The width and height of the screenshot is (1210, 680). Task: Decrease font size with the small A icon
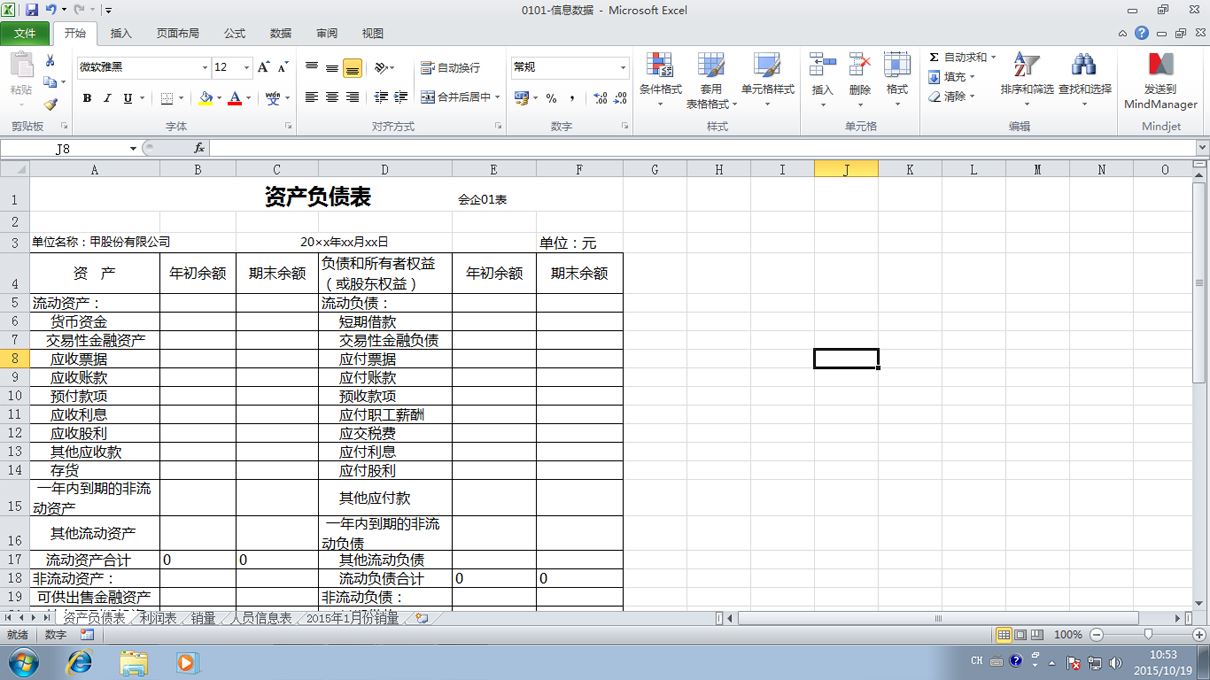point(283,67)
